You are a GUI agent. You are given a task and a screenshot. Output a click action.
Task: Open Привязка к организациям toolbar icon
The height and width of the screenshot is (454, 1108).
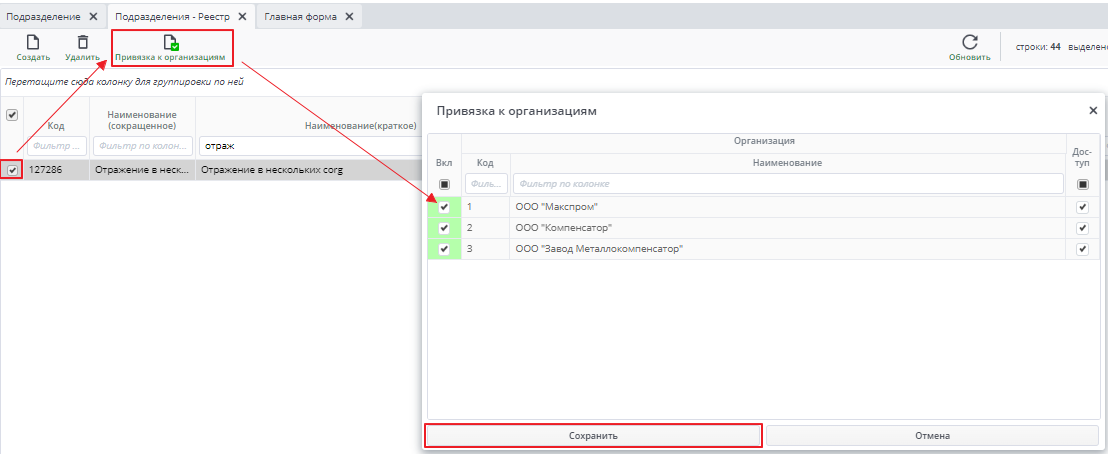170,43
